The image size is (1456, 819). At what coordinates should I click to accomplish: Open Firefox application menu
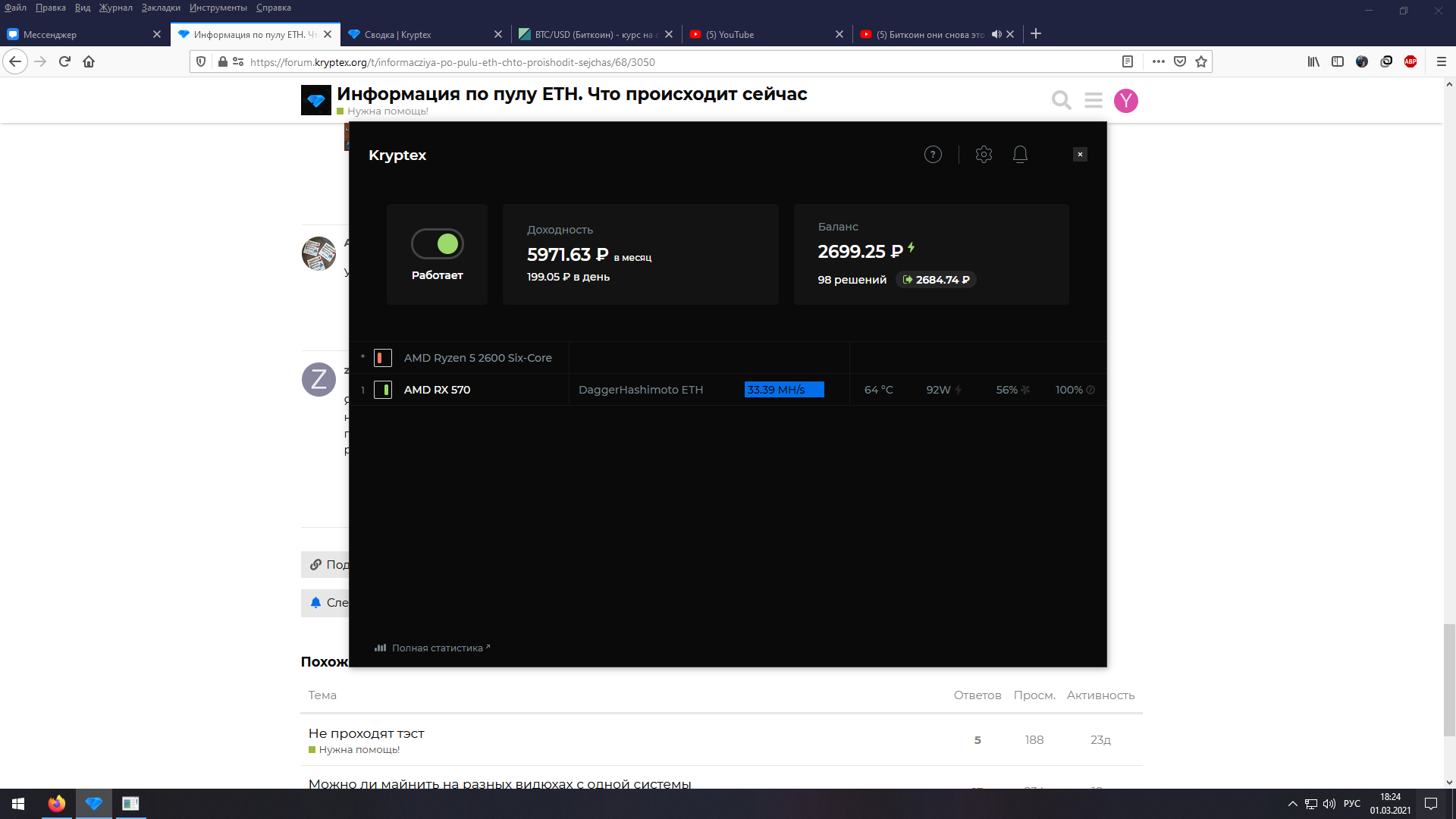coord(1442,62)
